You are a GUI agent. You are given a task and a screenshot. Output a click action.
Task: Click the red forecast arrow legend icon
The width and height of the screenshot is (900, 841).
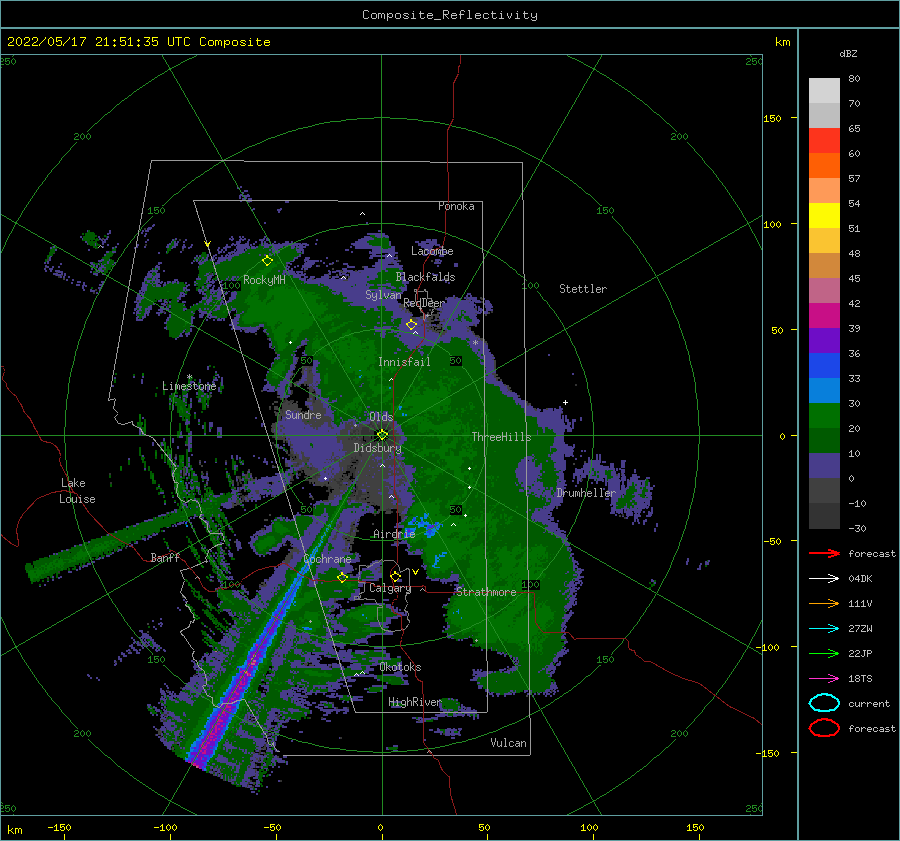[x=824, y=553]
